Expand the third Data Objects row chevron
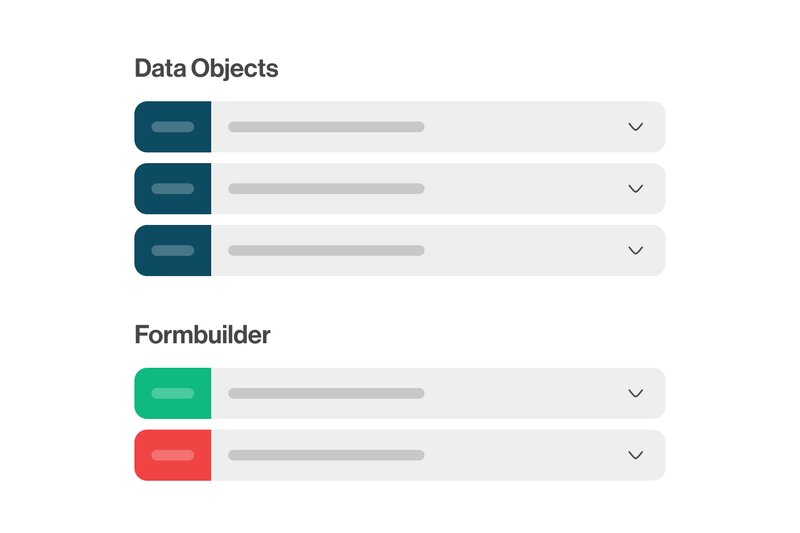 tap(635, 251)
